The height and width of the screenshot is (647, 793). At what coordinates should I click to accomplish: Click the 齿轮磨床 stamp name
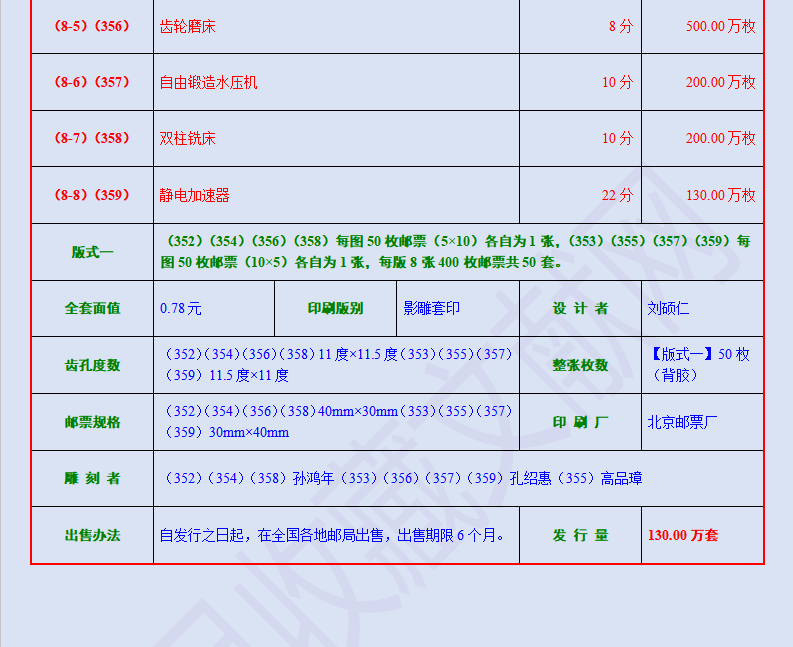tap(187, 26)
